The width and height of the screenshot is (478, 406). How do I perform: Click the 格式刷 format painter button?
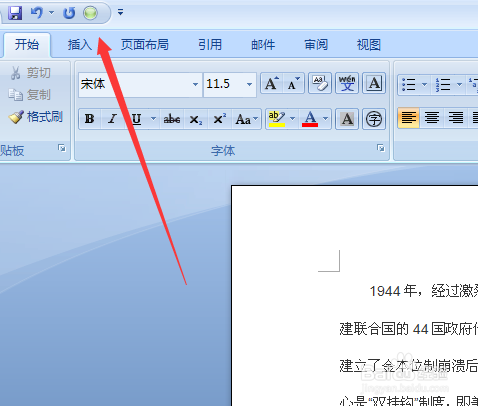click(35, 117)
